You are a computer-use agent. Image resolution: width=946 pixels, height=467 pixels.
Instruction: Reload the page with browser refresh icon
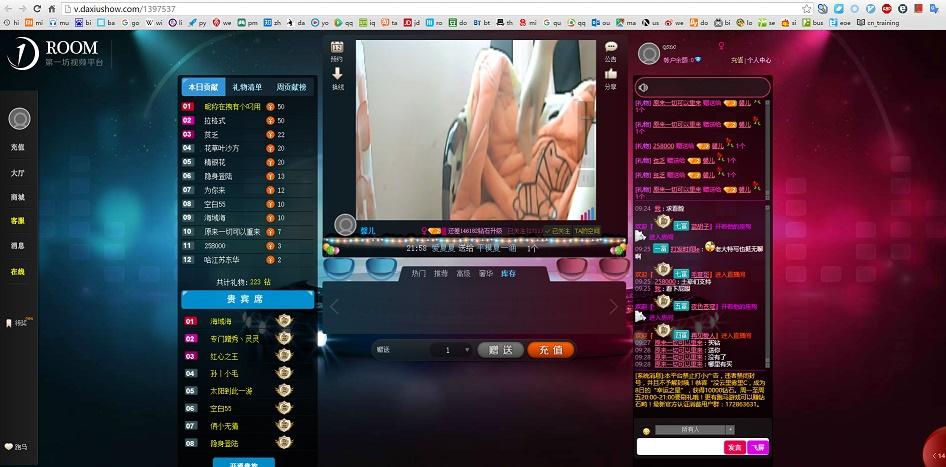tap(37, 8)
